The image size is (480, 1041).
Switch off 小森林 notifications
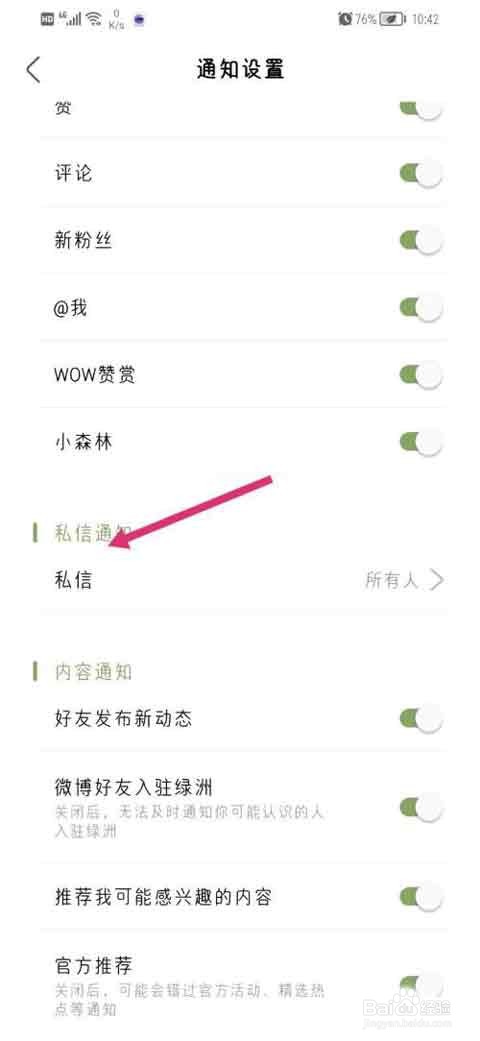(x=421, y=441)
